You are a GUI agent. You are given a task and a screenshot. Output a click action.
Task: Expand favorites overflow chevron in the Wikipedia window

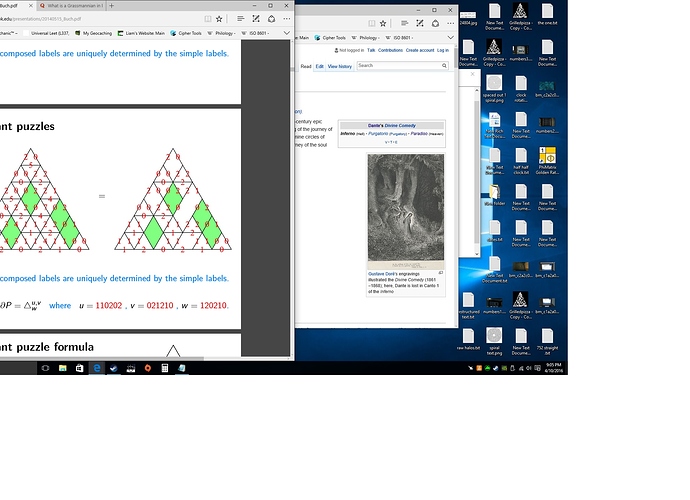pos(451,37)
